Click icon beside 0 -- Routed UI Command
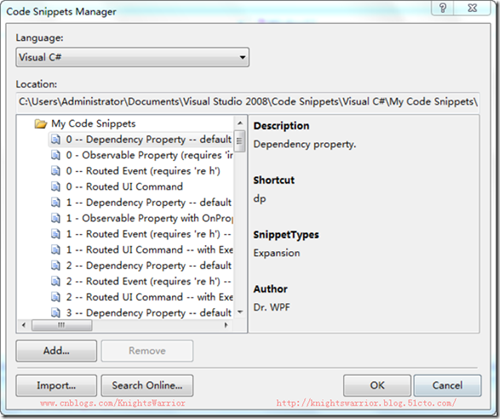500x419 pixels. 56,187
